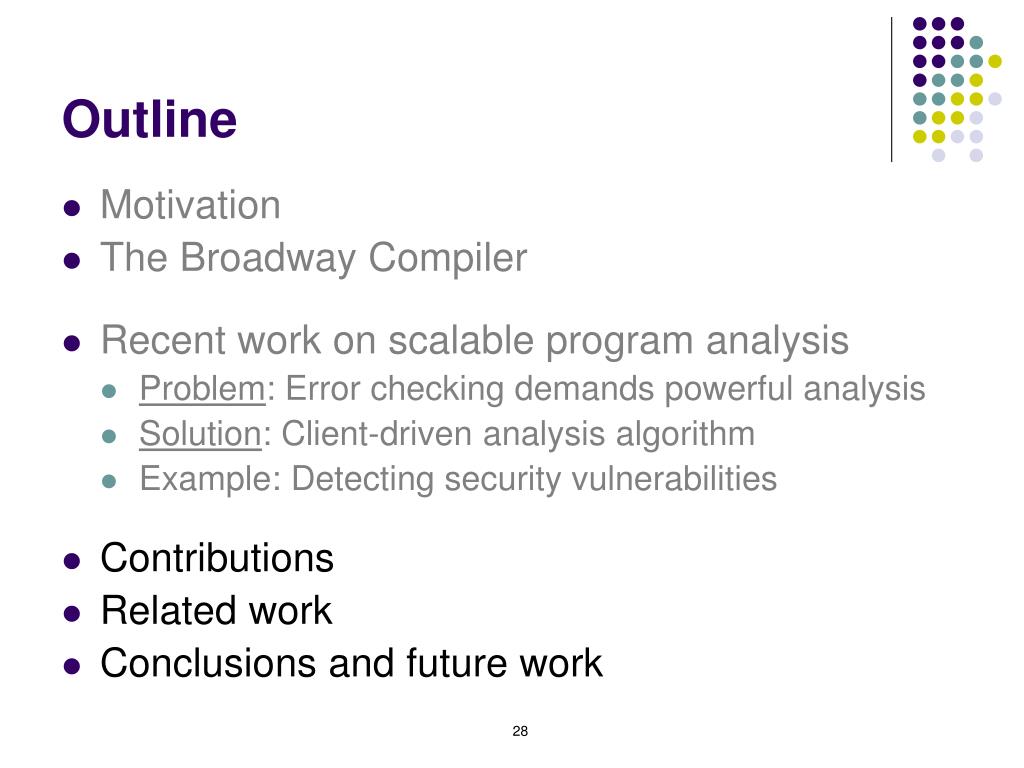Select "Conclusions and future work" text
Viewport: 1024px width, 768px height.
pyautogui.click(x=351, y=663)
